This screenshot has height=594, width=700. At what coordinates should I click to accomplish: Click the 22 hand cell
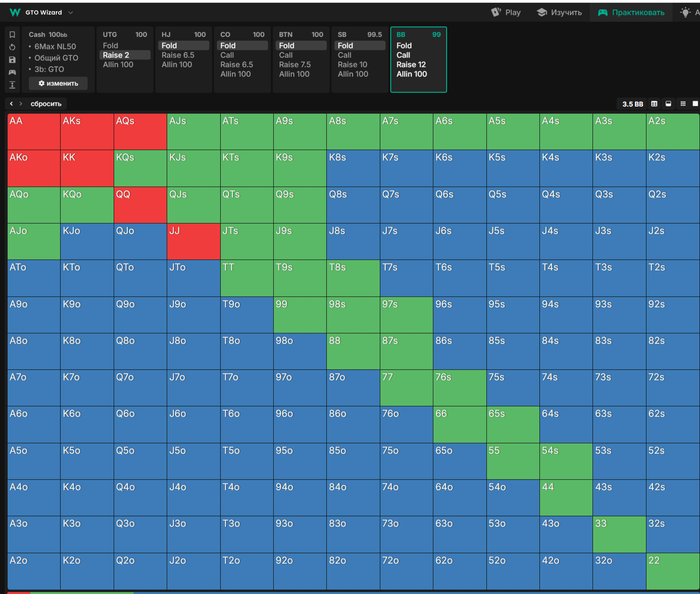tap(673, 572)
